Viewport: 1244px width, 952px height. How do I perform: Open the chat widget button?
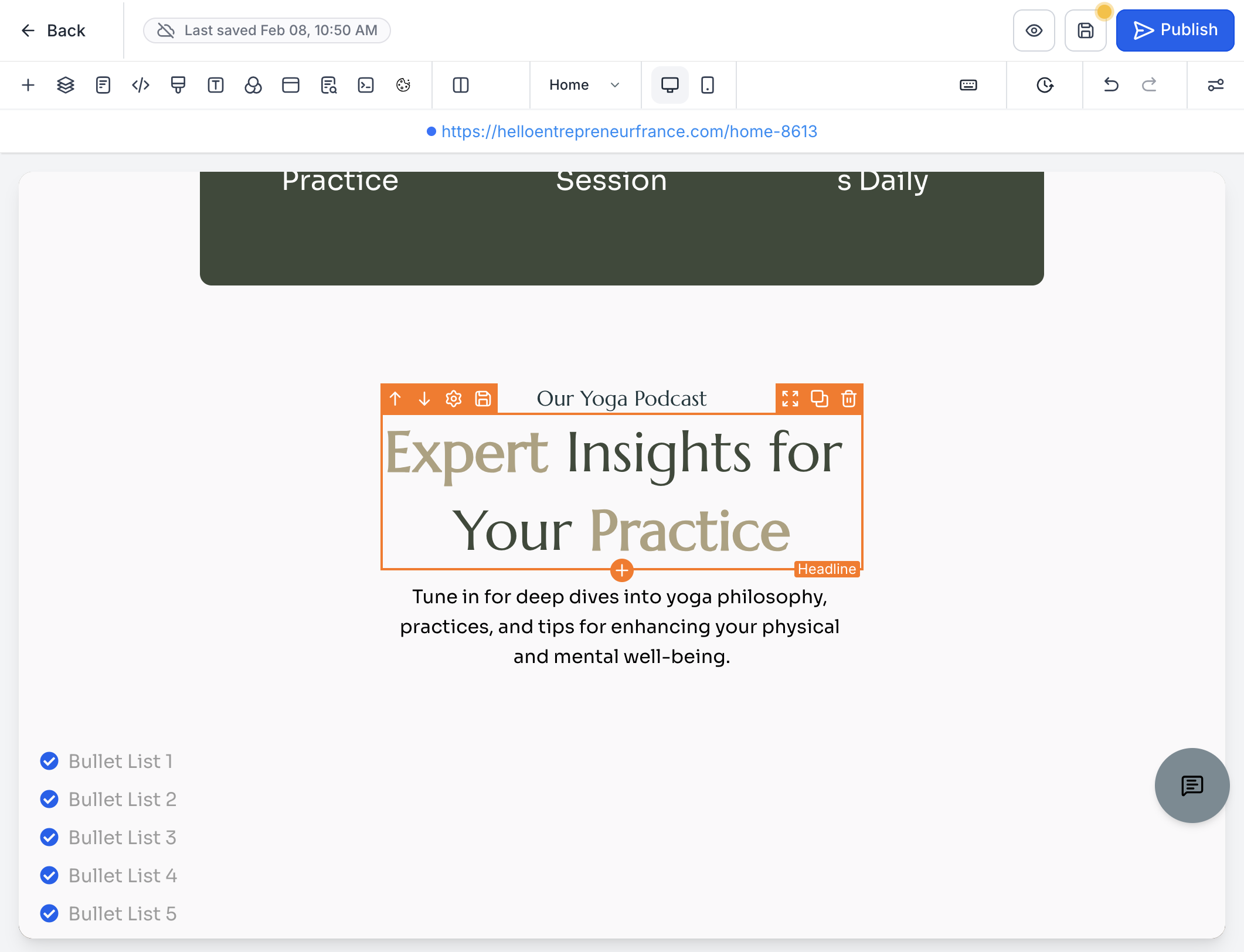[x=1192, y=786]
